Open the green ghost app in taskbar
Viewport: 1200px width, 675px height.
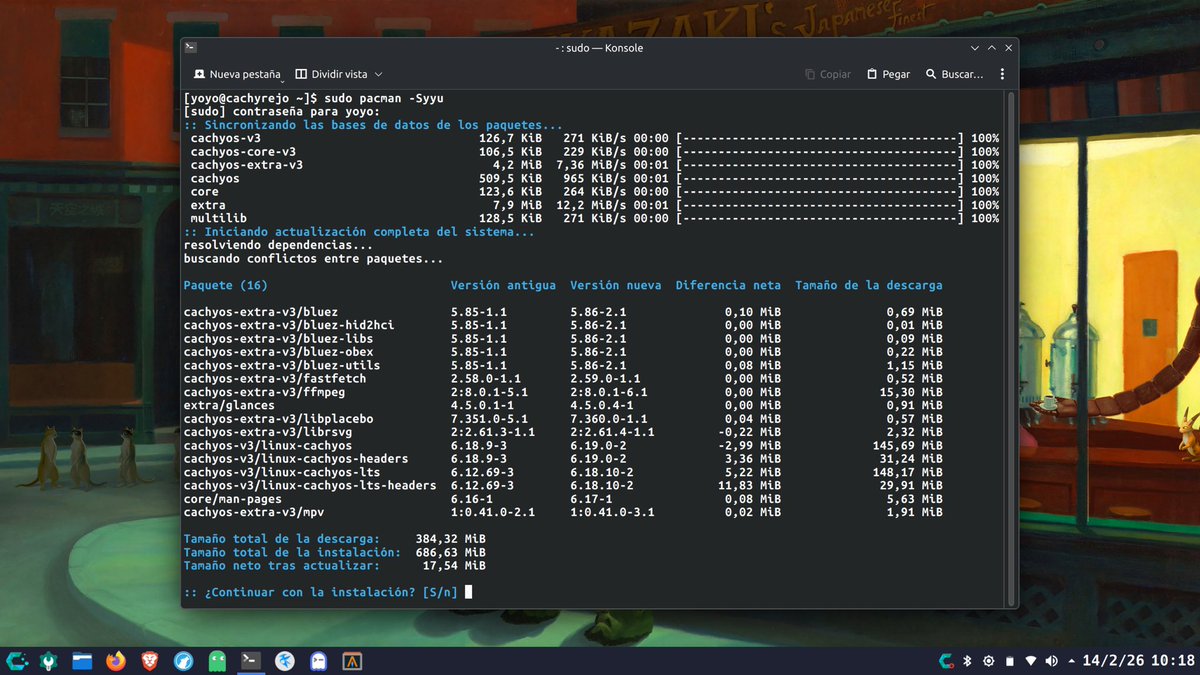click(x=218, y=660)
